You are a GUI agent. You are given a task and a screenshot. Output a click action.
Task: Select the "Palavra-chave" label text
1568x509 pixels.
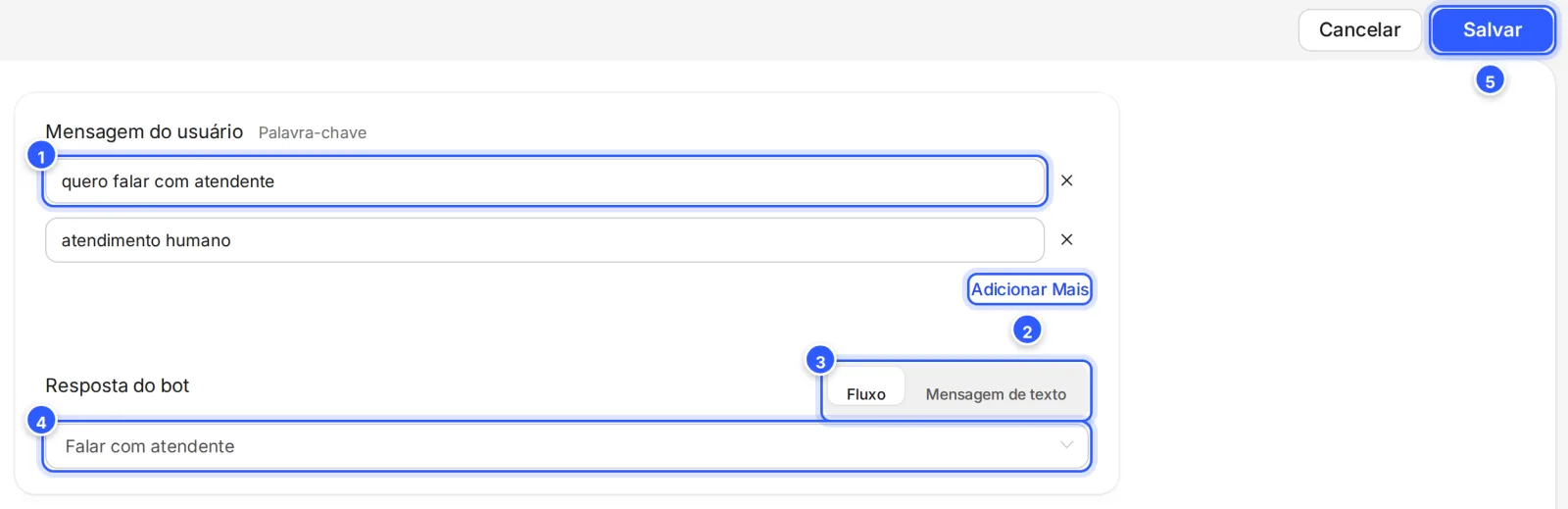click(313, 132)
